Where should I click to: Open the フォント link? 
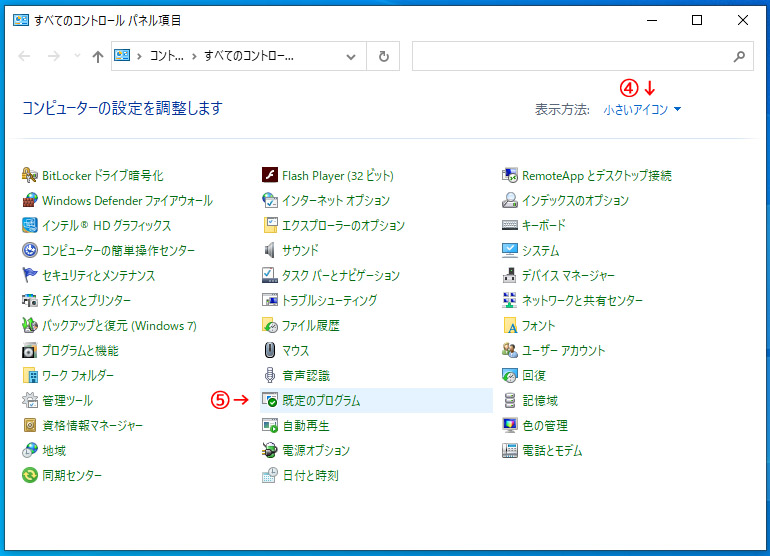click(539, 325)
